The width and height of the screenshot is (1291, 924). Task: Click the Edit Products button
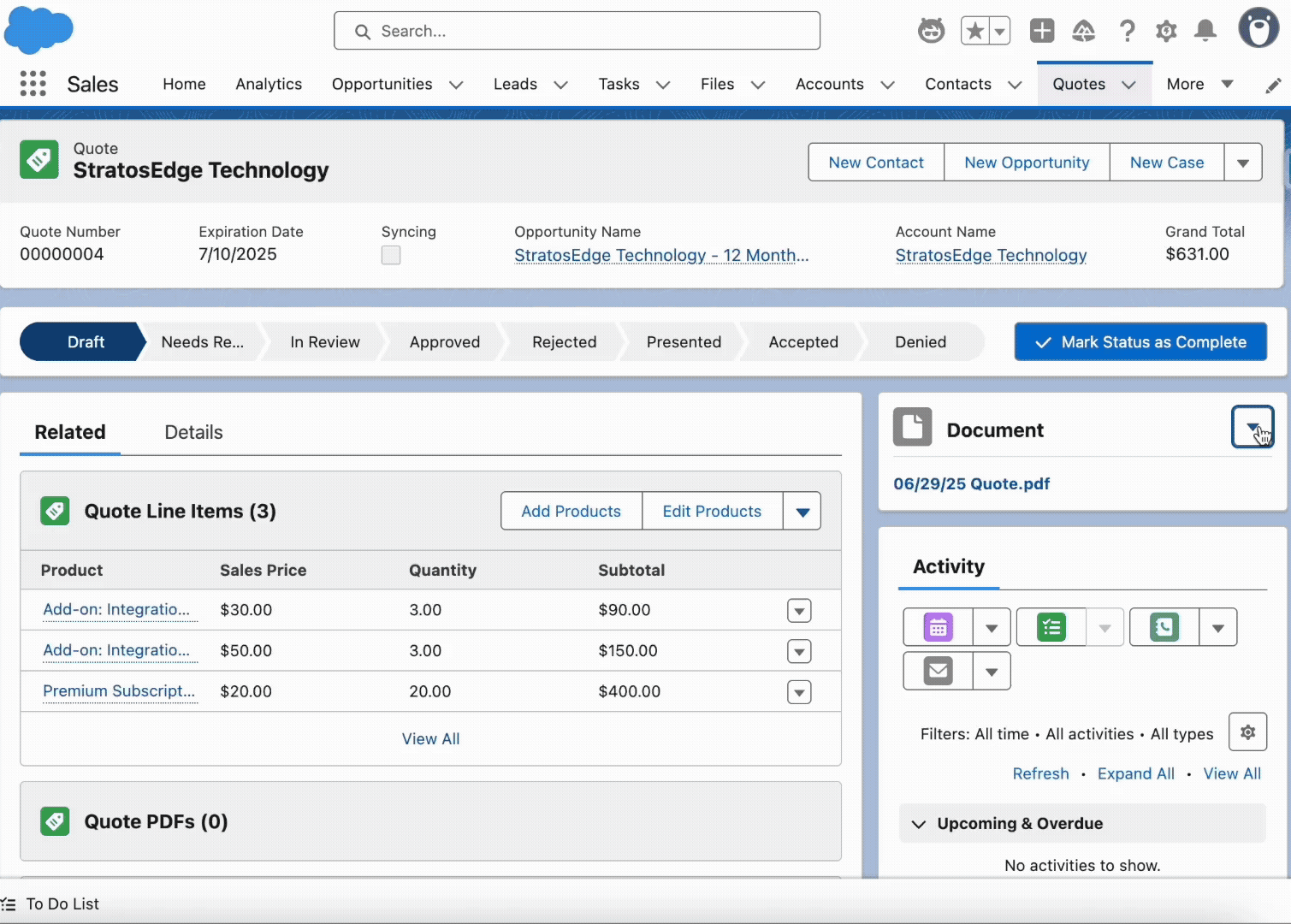pos(712,512)
